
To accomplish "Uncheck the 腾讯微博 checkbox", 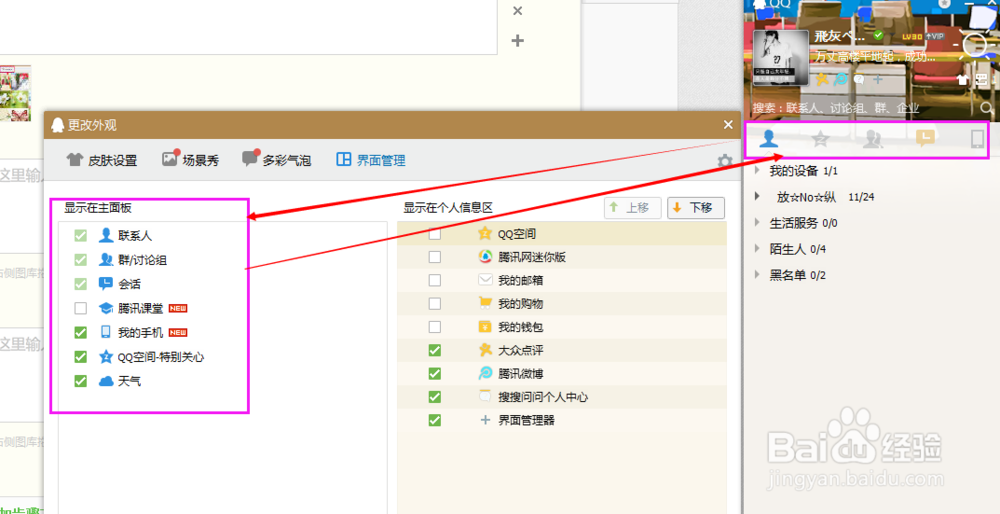I will click(434, 374).
